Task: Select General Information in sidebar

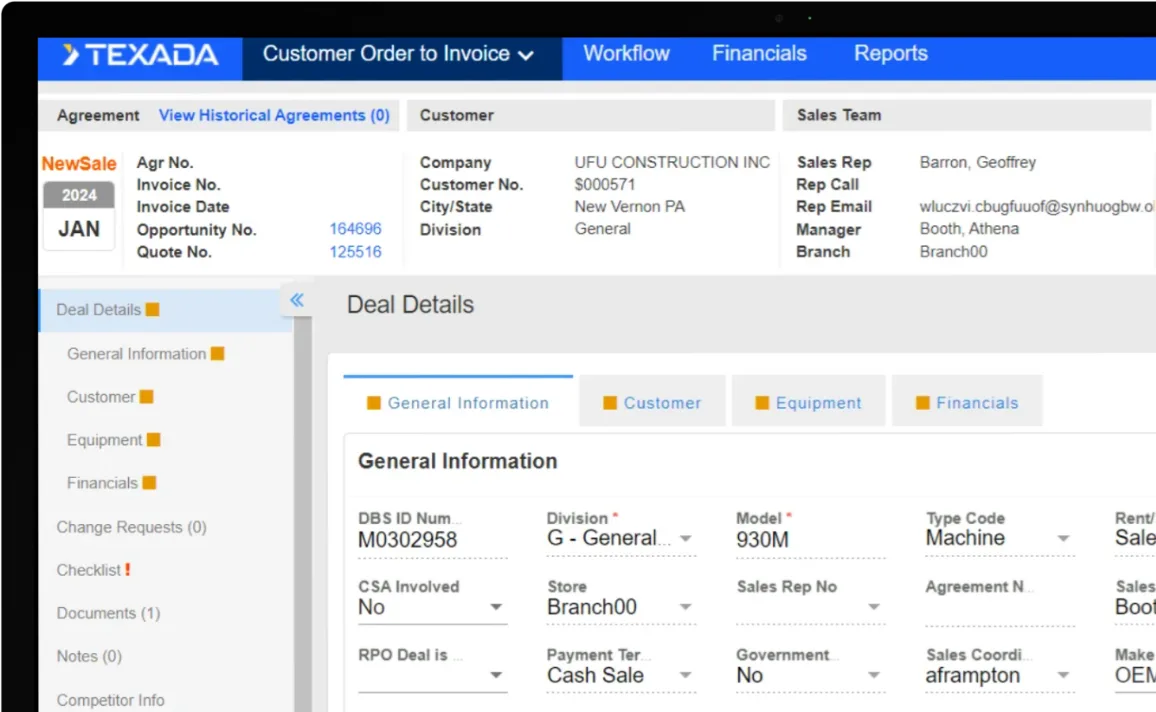Action: click(136, 354)
